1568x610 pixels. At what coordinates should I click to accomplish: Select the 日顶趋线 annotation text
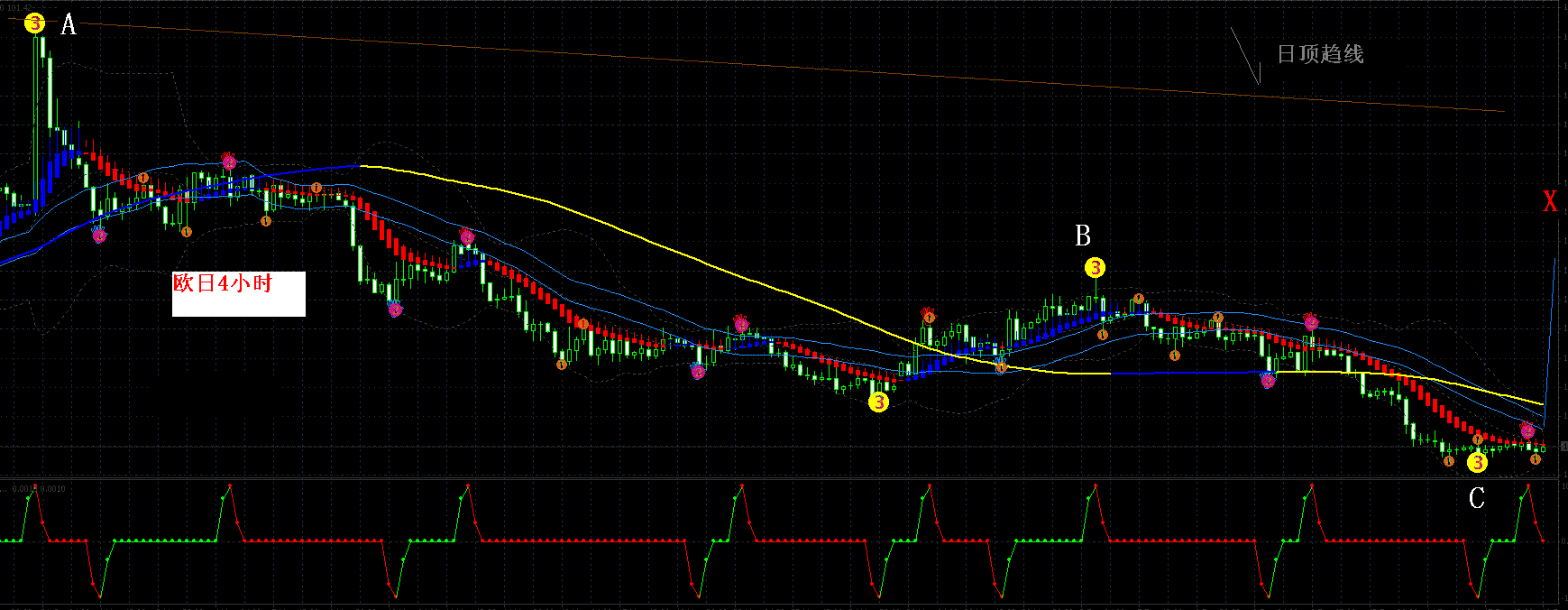(x=1320, y=54)
